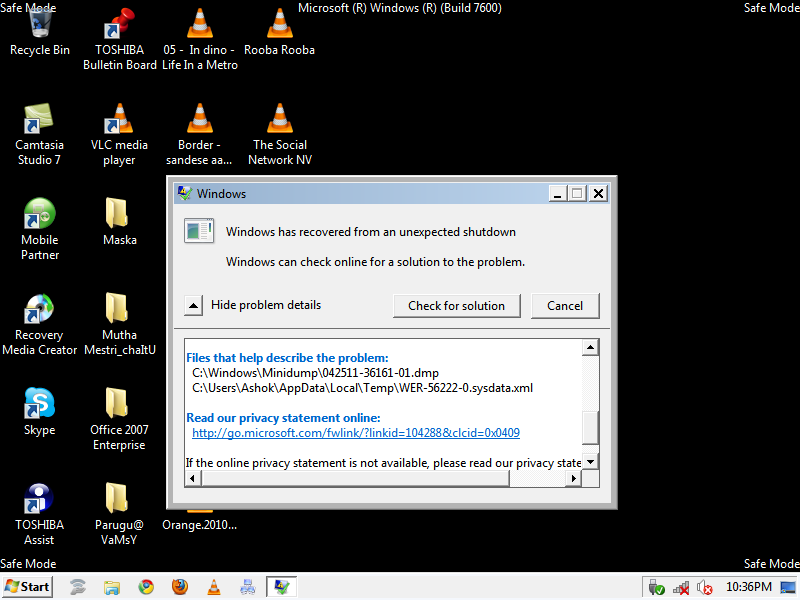Viewport: 800px width, 600px height.
Task: Click the horizontal scrollbar thumb in details
Action: 355,479
